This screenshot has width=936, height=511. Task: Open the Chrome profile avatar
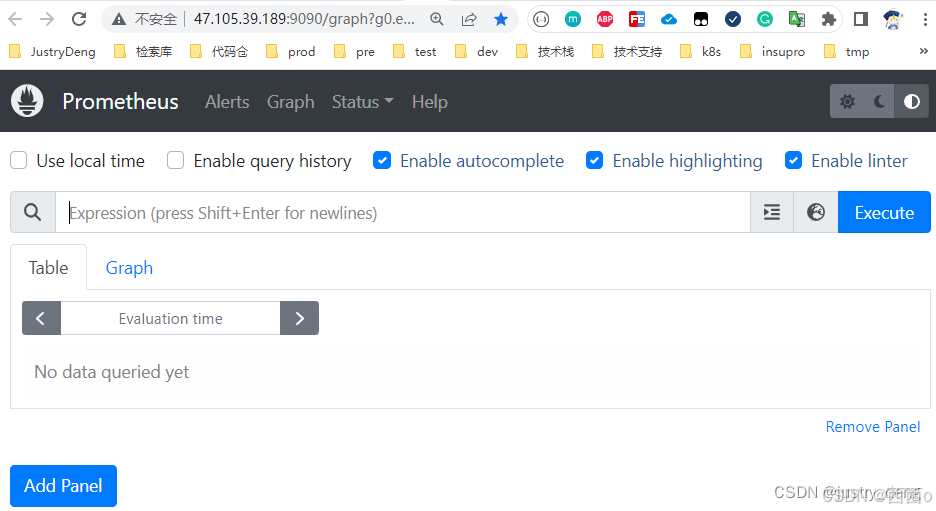[x=893, y=19]
